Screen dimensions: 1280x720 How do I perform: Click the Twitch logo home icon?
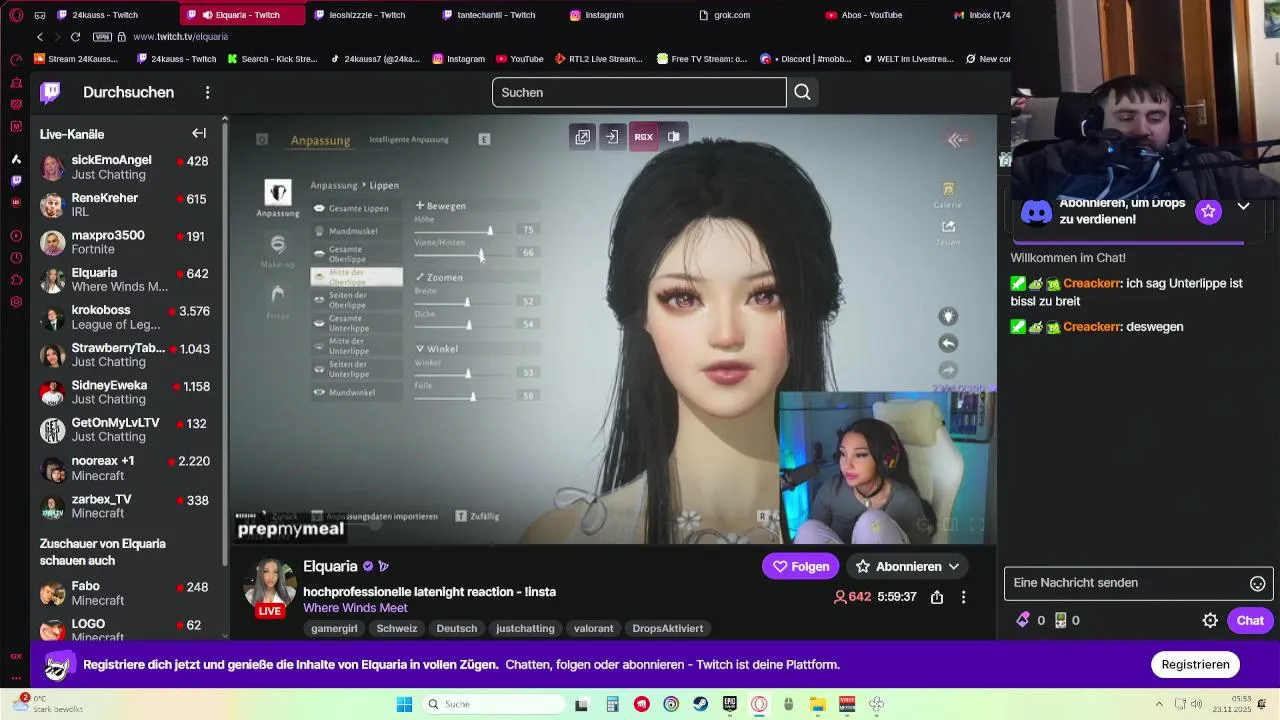(50, 93)
